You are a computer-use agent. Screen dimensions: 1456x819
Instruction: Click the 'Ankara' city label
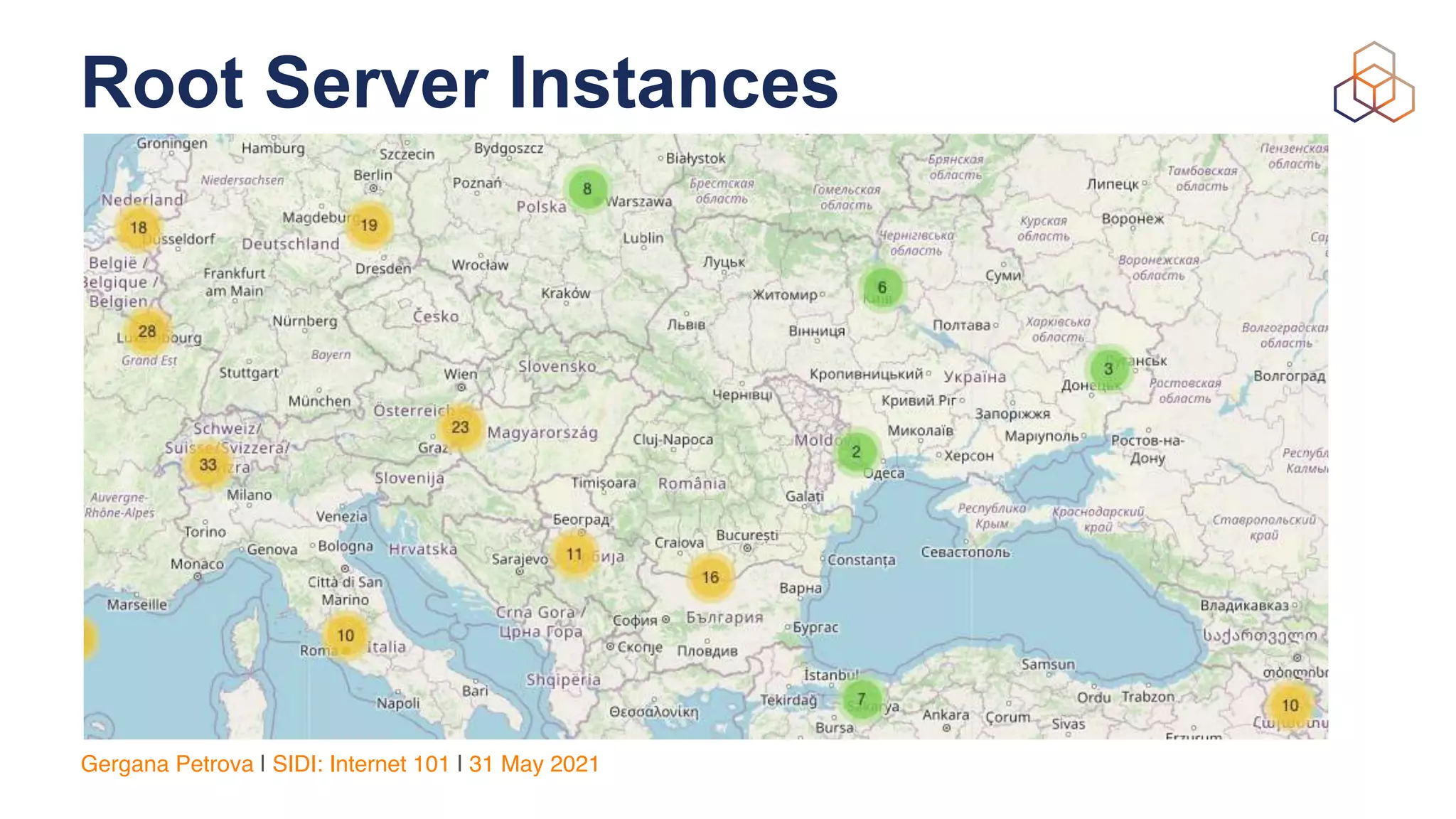click(x=946, y=714)
